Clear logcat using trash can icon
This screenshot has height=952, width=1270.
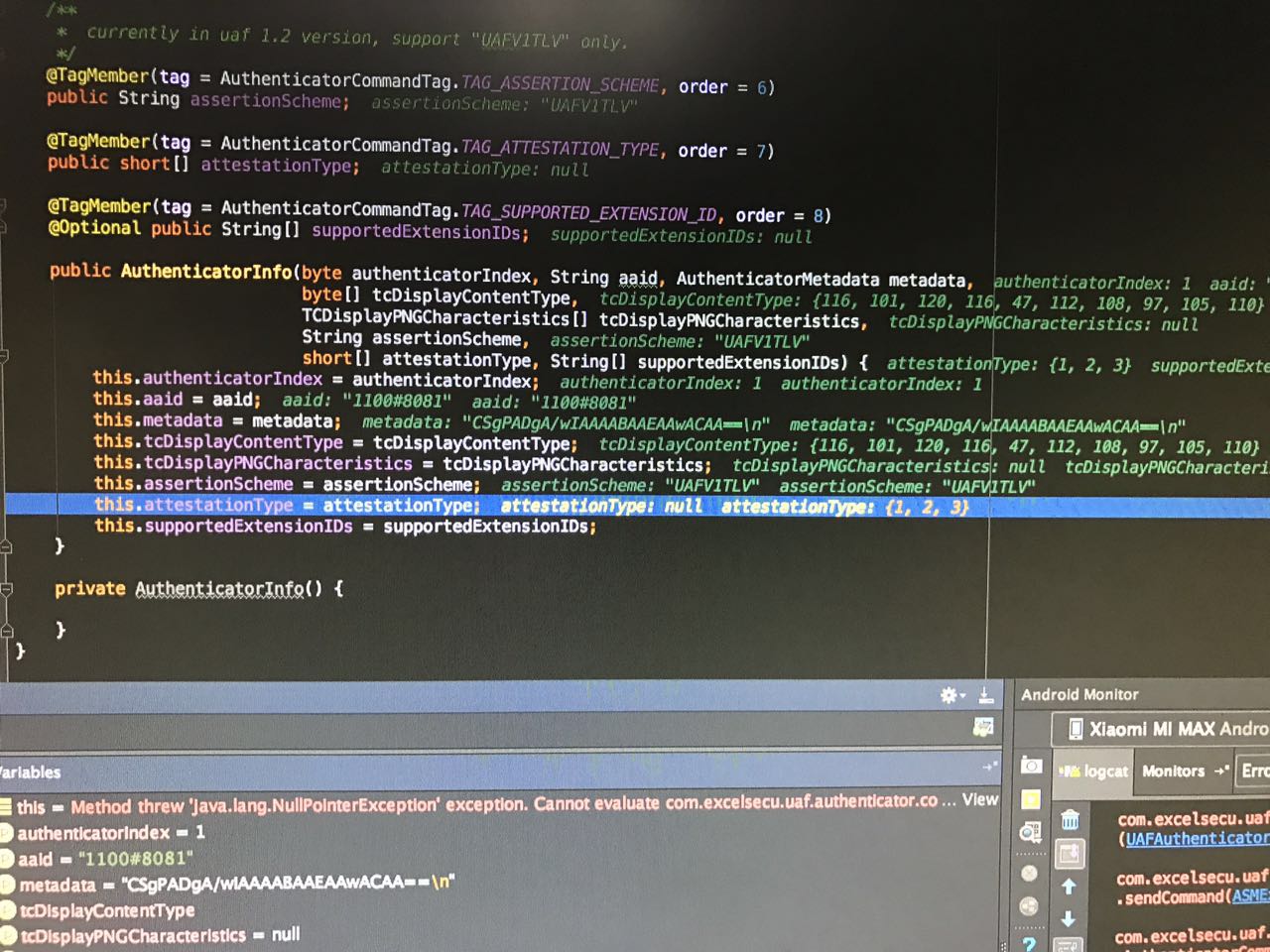[1070, 820]
